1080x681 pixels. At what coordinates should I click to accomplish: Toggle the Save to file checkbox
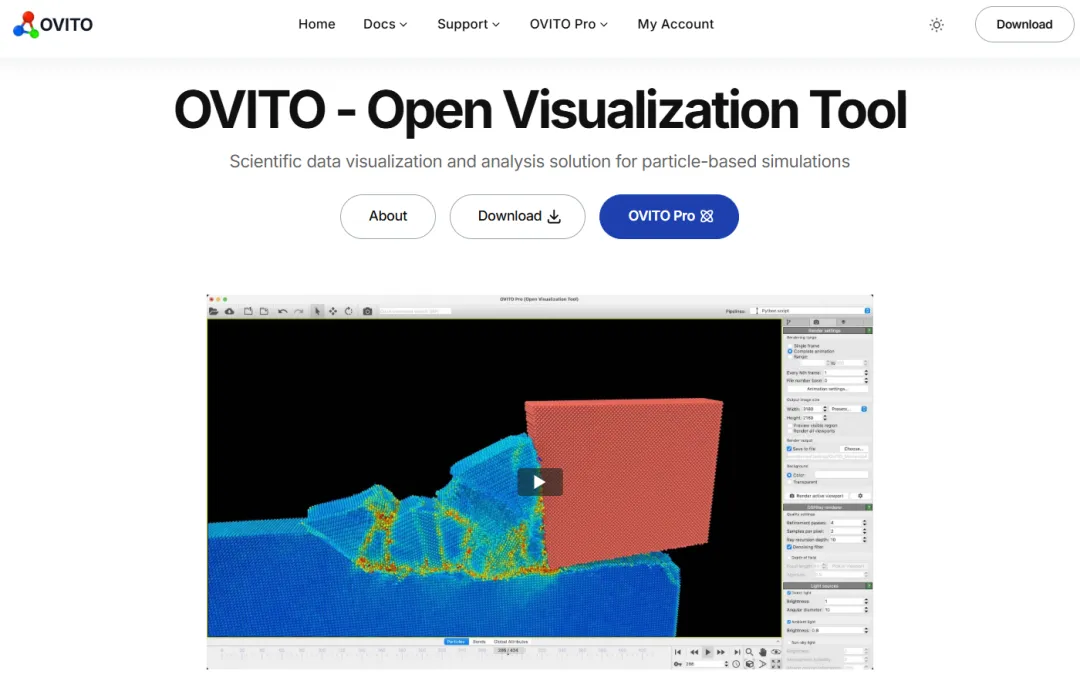pyautogui.click(x=789, y=449)
